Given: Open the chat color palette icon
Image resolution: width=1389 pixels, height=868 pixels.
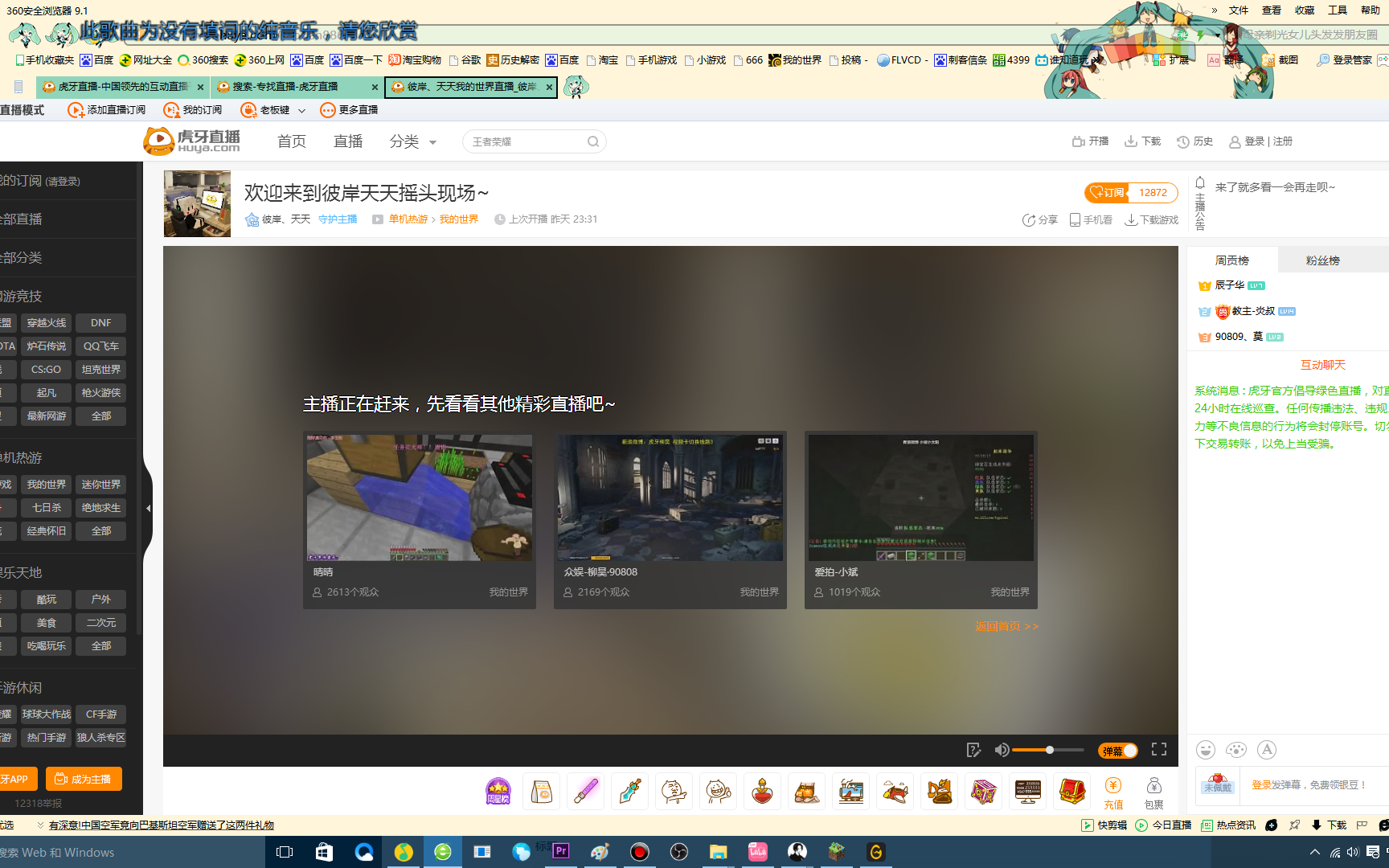Looking at the screenshot, I should [1235, 749].
